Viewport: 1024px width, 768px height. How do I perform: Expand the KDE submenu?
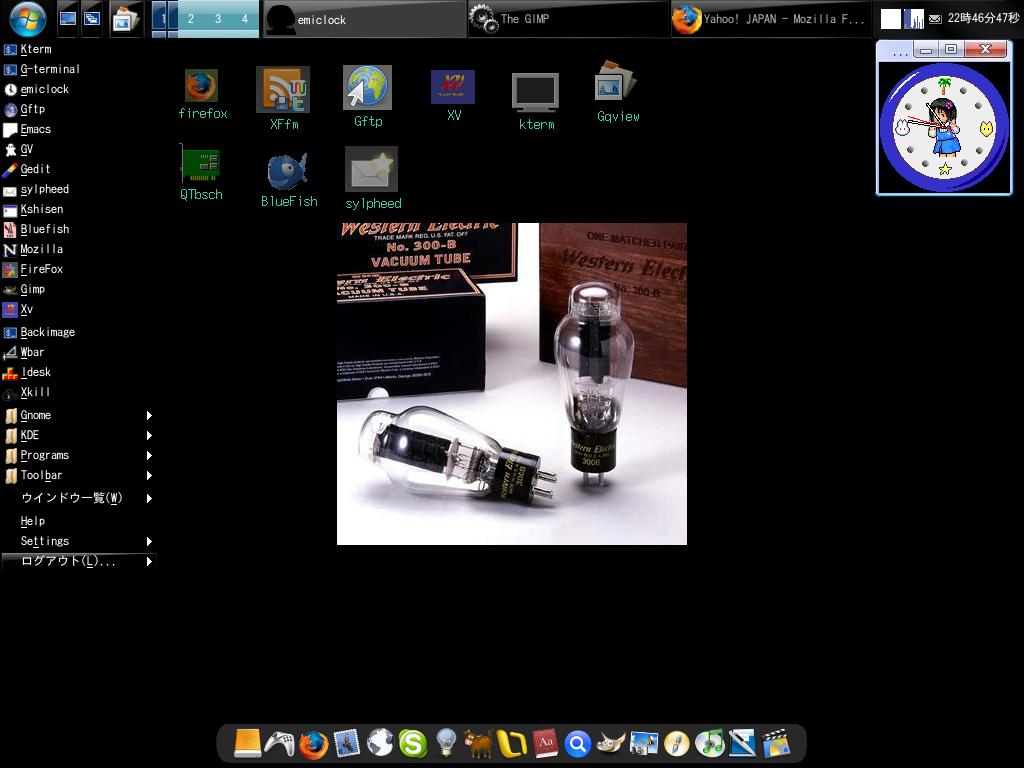click(x=29, y=435)
